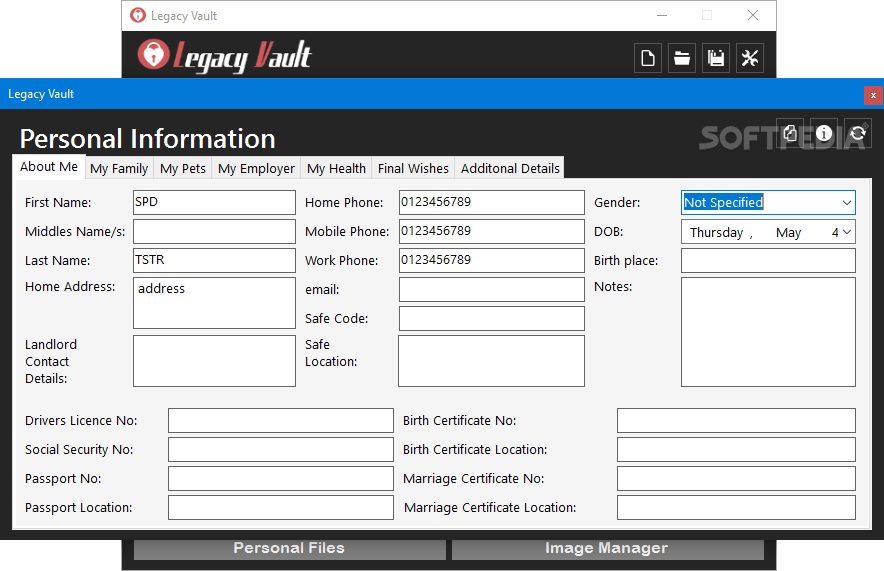The image size is (884, 571).
Task: Switch to the About Me tab
Action: pos(49,167)
